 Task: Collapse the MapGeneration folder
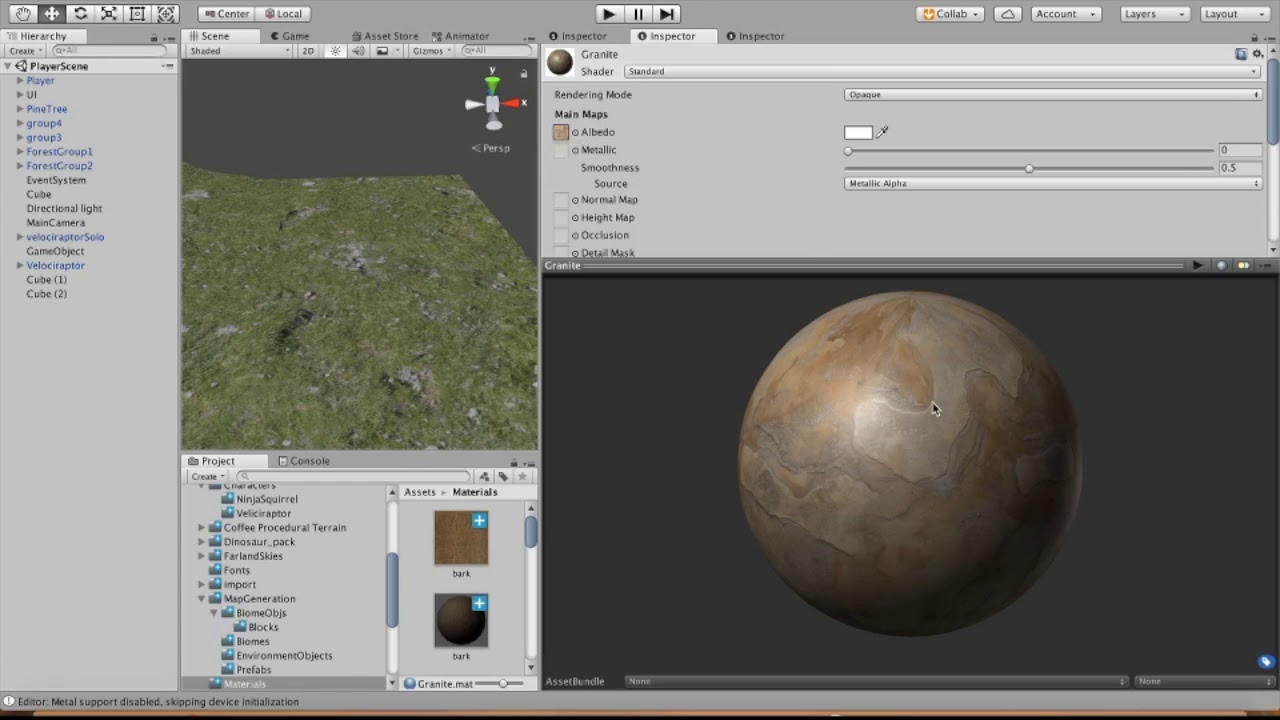tap(202, 599)
